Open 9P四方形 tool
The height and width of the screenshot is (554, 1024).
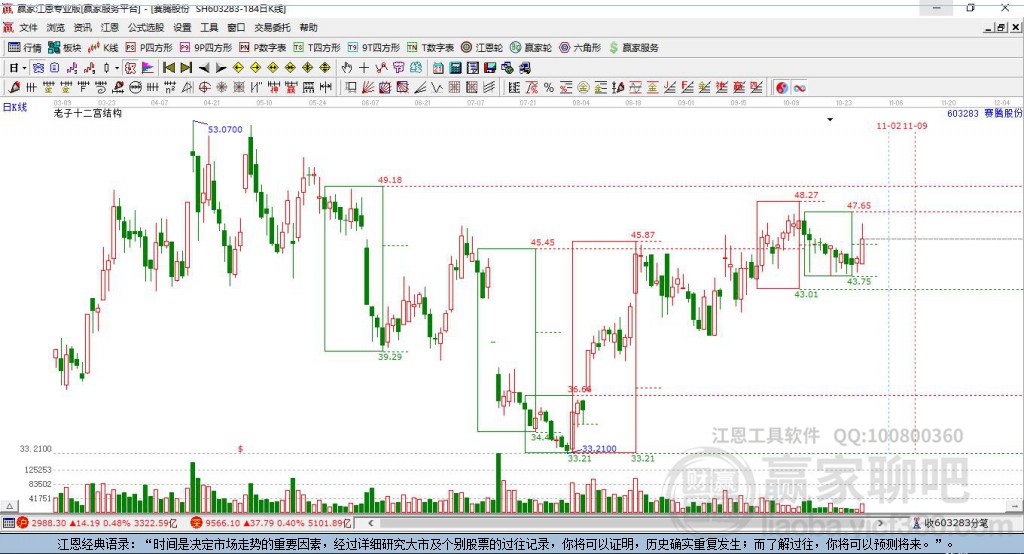(x=206, y=48)
